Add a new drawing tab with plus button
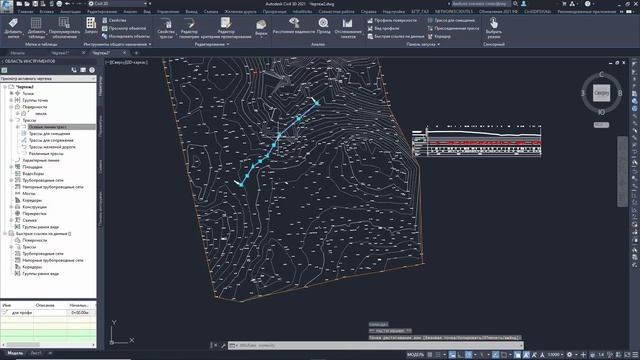This screenshot has width=640, height=360. pyautogui.click(x=136, y=53)
